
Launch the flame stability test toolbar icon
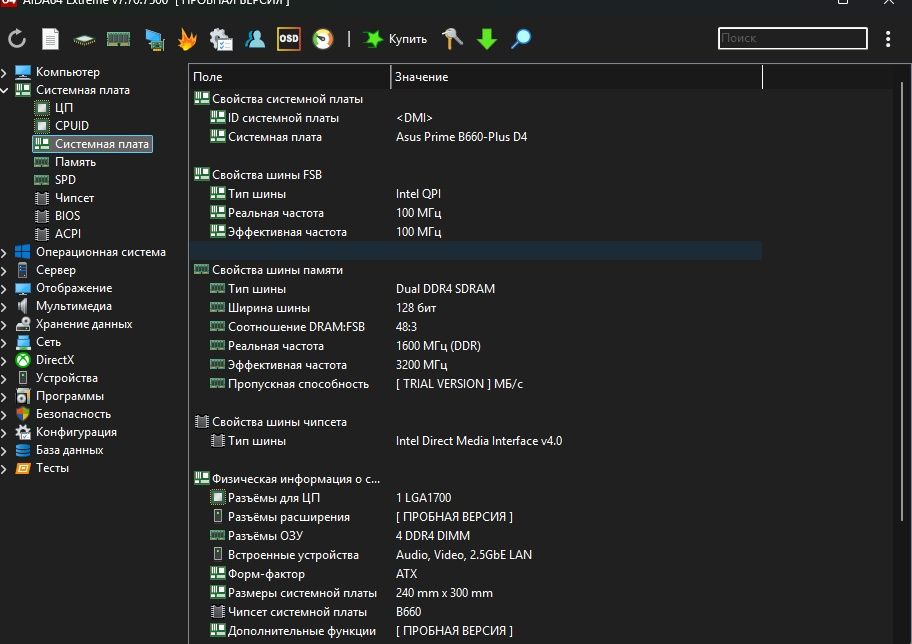[187, 39]
